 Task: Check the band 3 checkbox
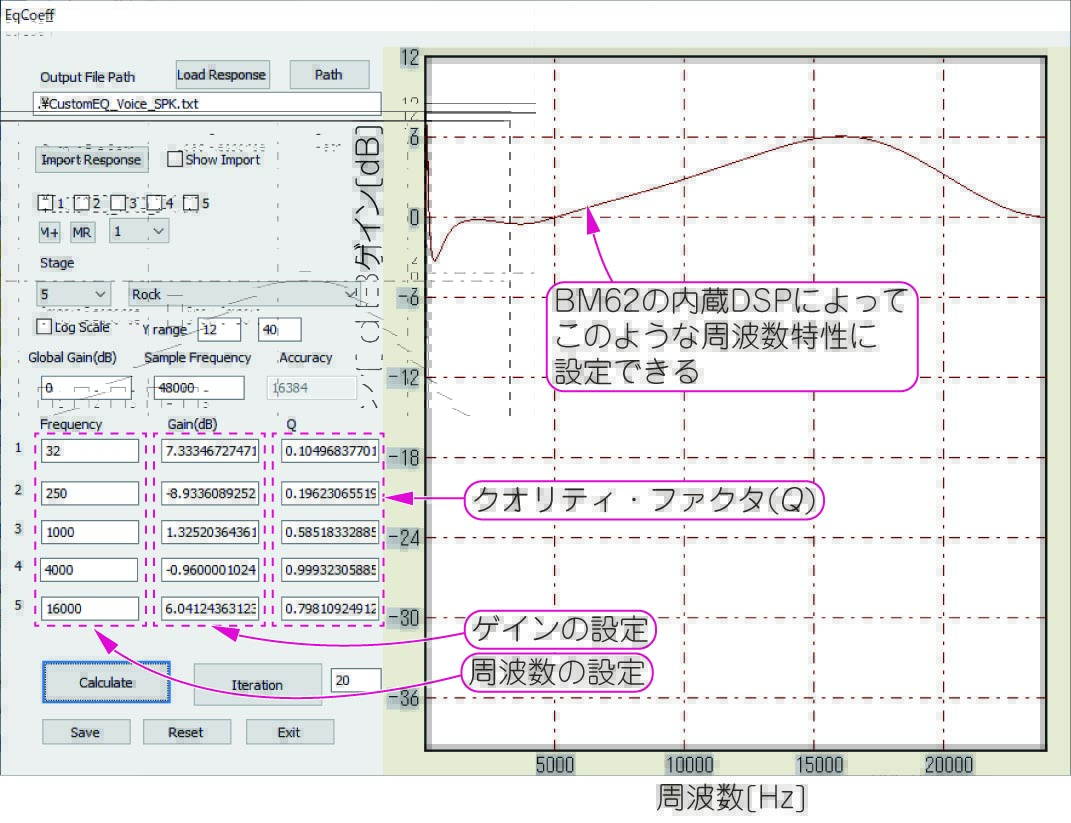pyautogui.click(x=119, y=203)
